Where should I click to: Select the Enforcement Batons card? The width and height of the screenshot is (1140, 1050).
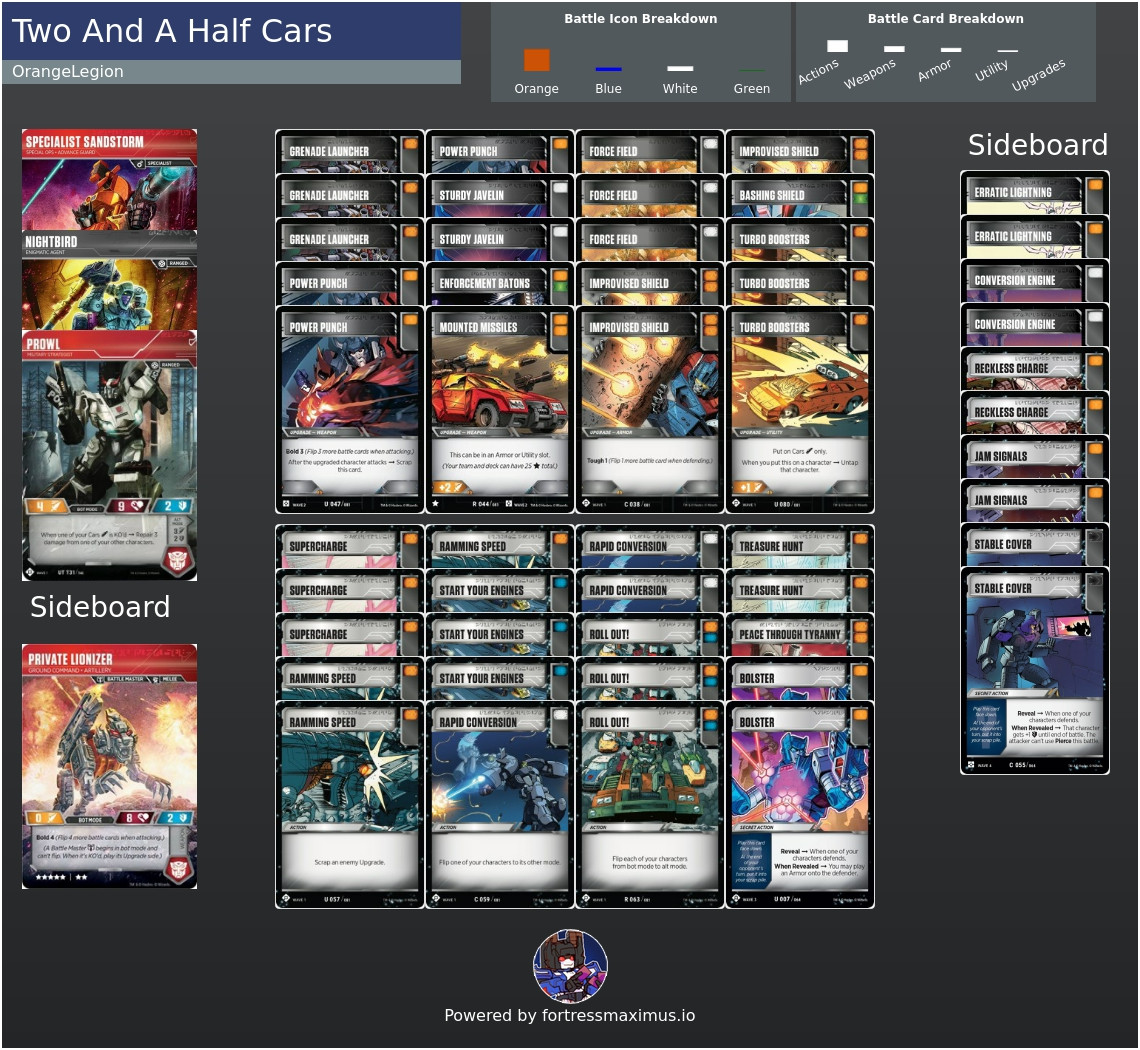pyautogui.click(x=499, y=284)
